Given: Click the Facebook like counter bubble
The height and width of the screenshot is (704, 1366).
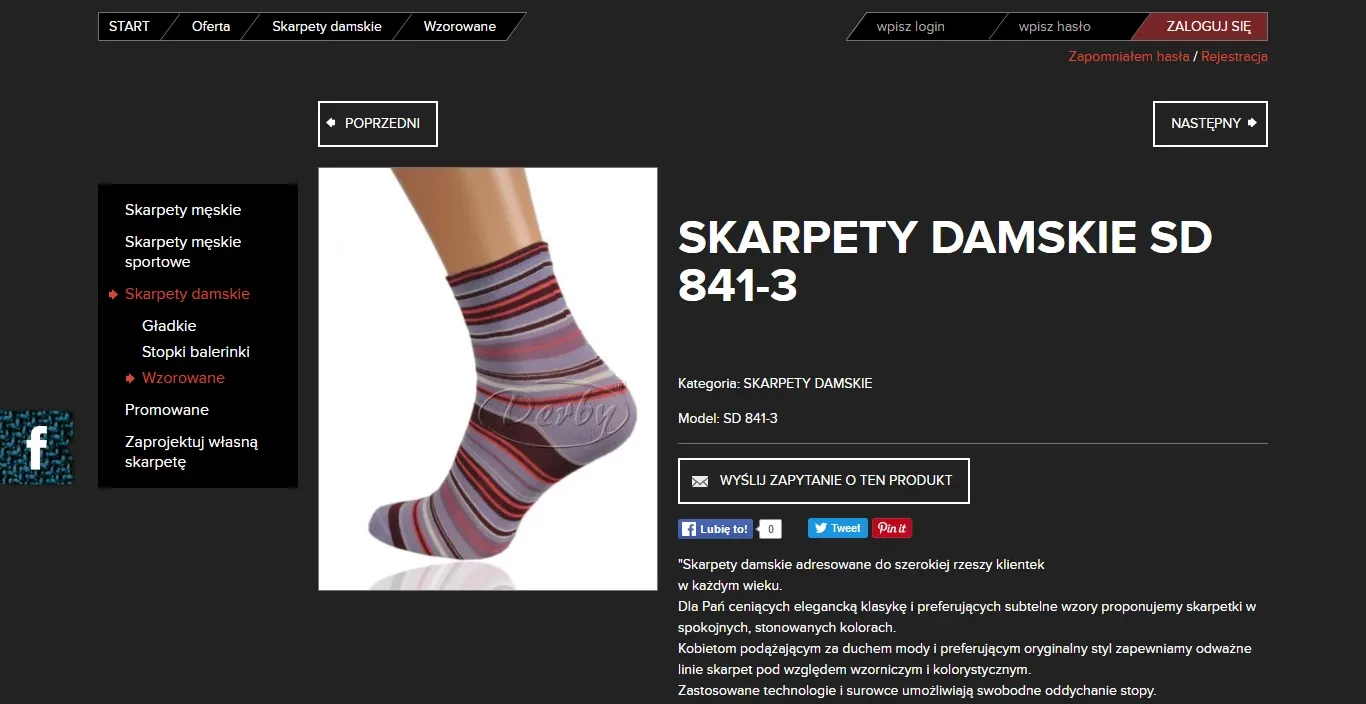Looking at the screenshot, I should (x=769, y=529).
